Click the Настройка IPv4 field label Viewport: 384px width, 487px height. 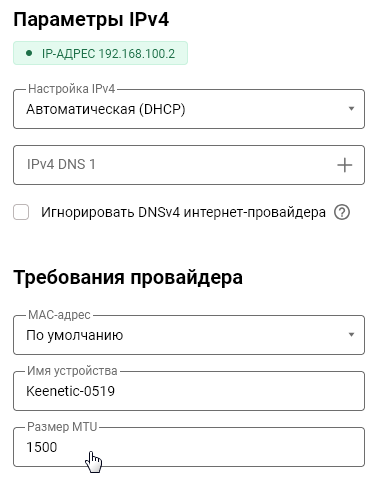(x=71, y=89)
